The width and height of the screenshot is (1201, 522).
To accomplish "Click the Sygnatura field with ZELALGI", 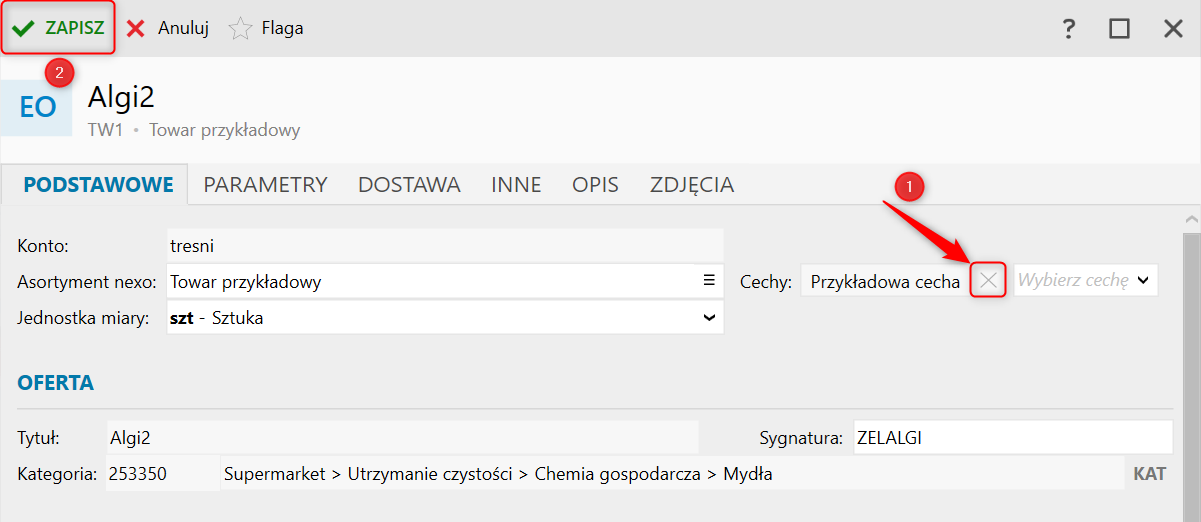I will pyautogui.click(x=1010, y=437).
